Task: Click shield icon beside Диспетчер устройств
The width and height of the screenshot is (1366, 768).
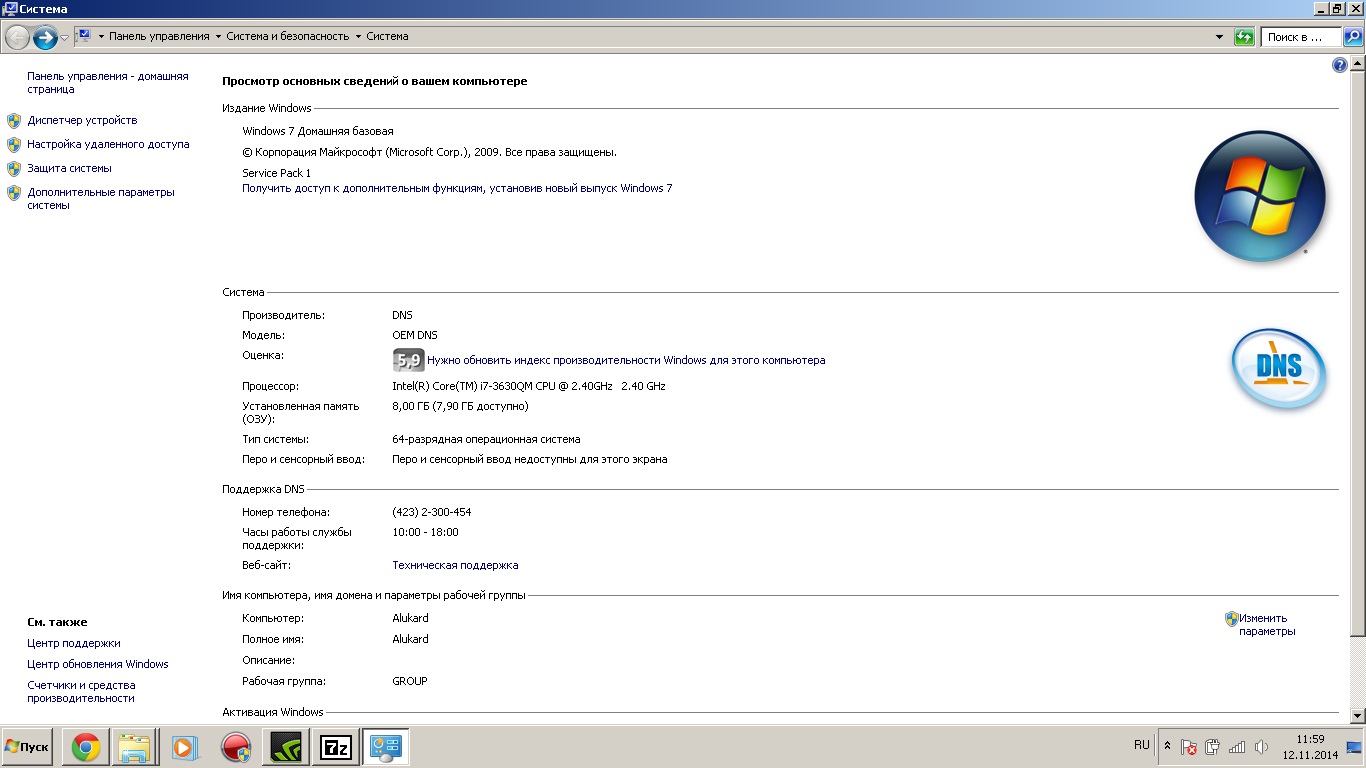Action: click(14, 121)
